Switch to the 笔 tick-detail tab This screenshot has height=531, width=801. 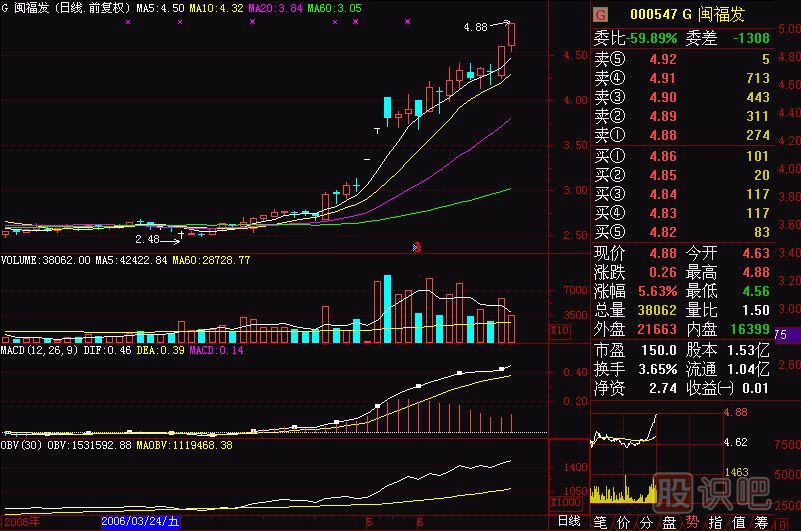tap(601, 521)
